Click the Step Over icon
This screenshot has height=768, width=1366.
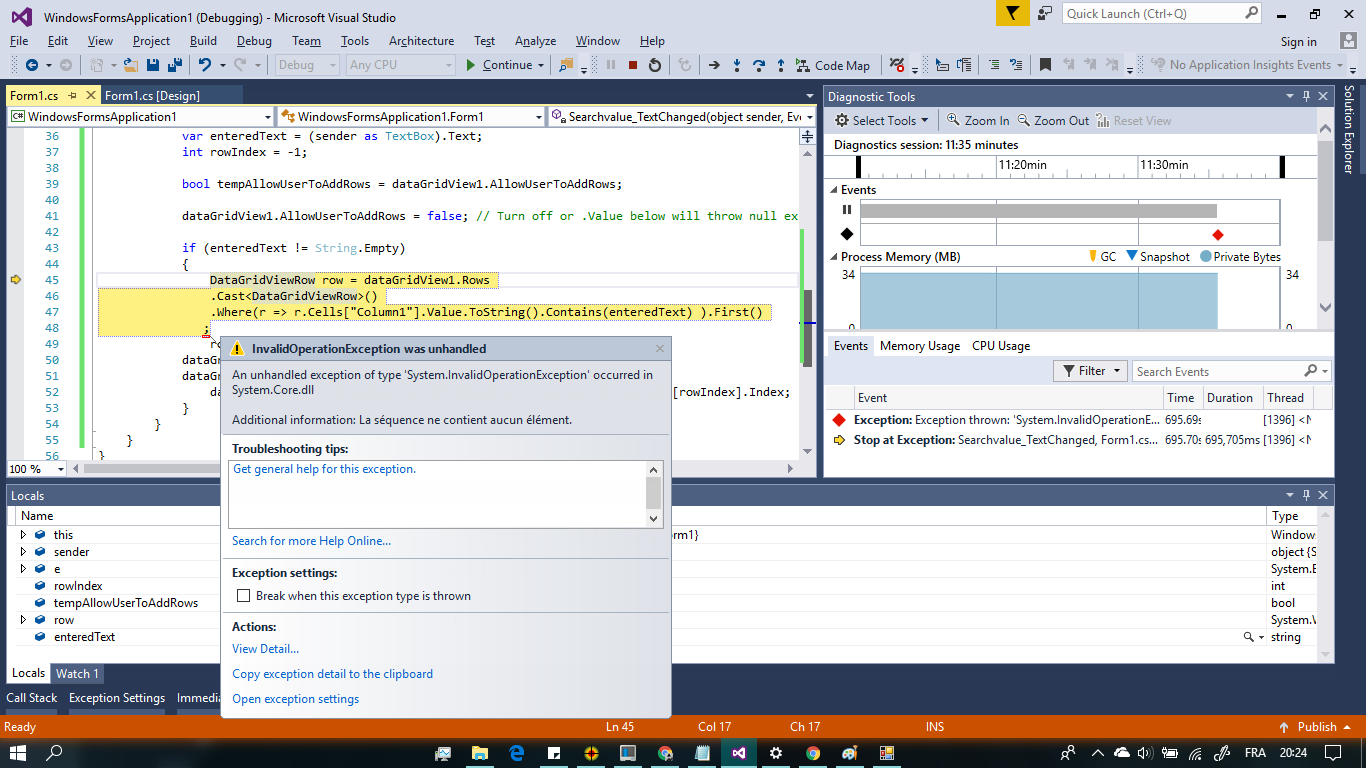tap(759, 65)
